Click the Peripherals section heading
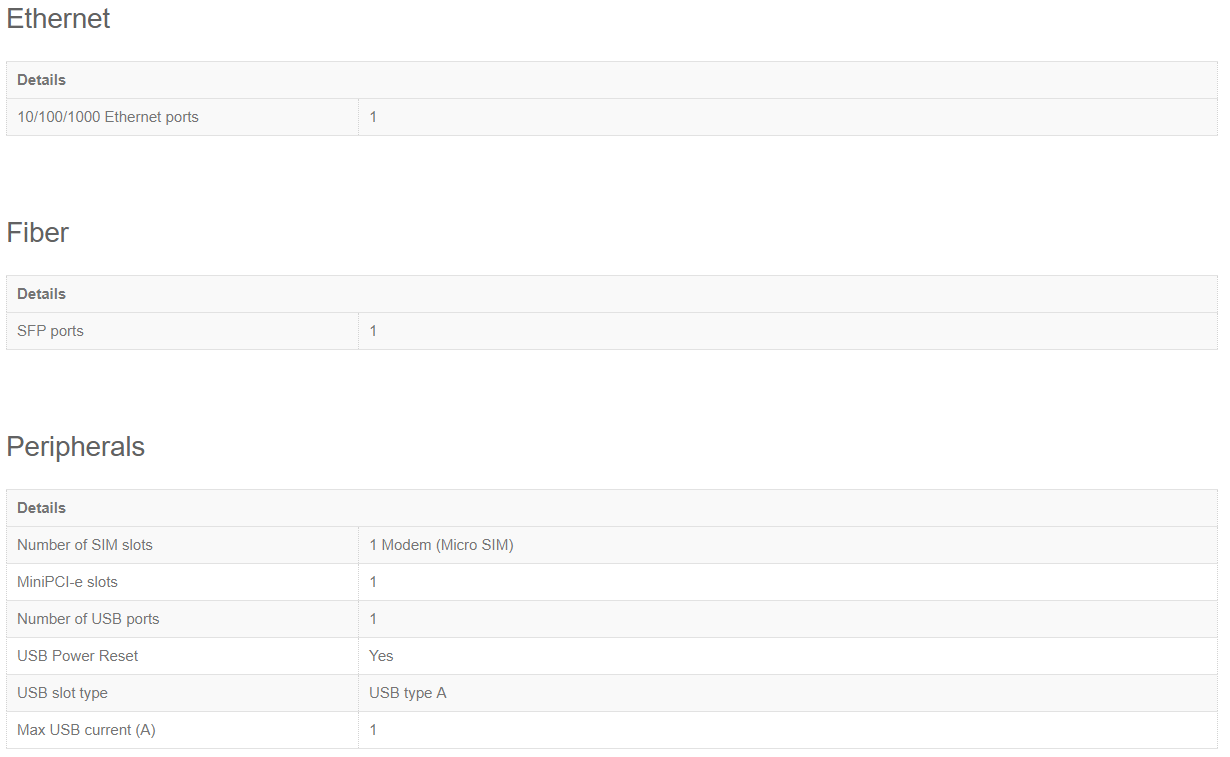The width and height of the screenshot is (1230, 757). tap(75, 447)
